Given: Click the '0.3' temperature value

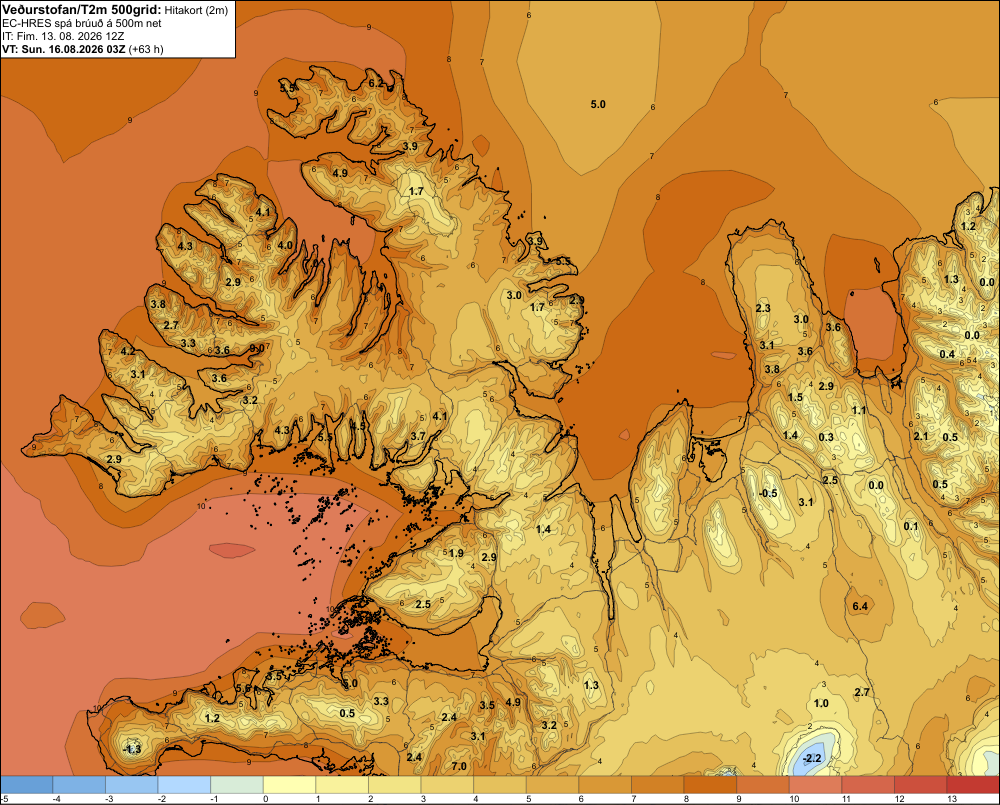Looking at the screenshot, I should (826, 437).
